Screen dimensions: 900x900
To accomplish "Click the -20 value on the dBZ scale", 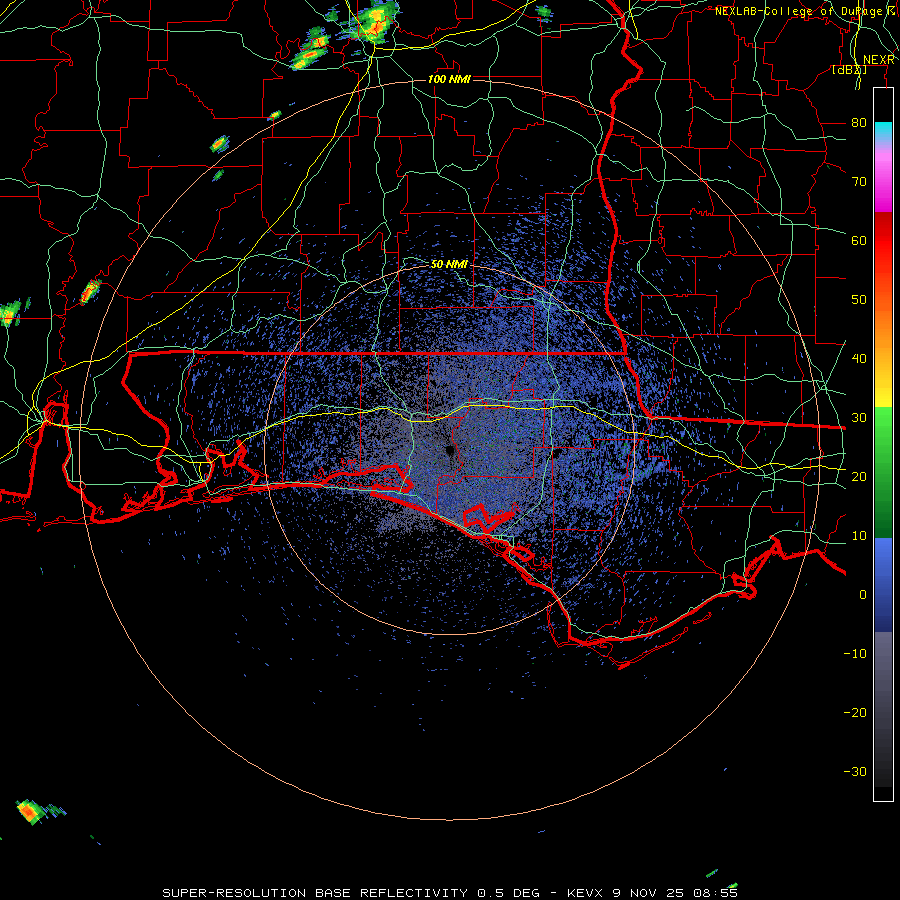I will coord(855,713).
